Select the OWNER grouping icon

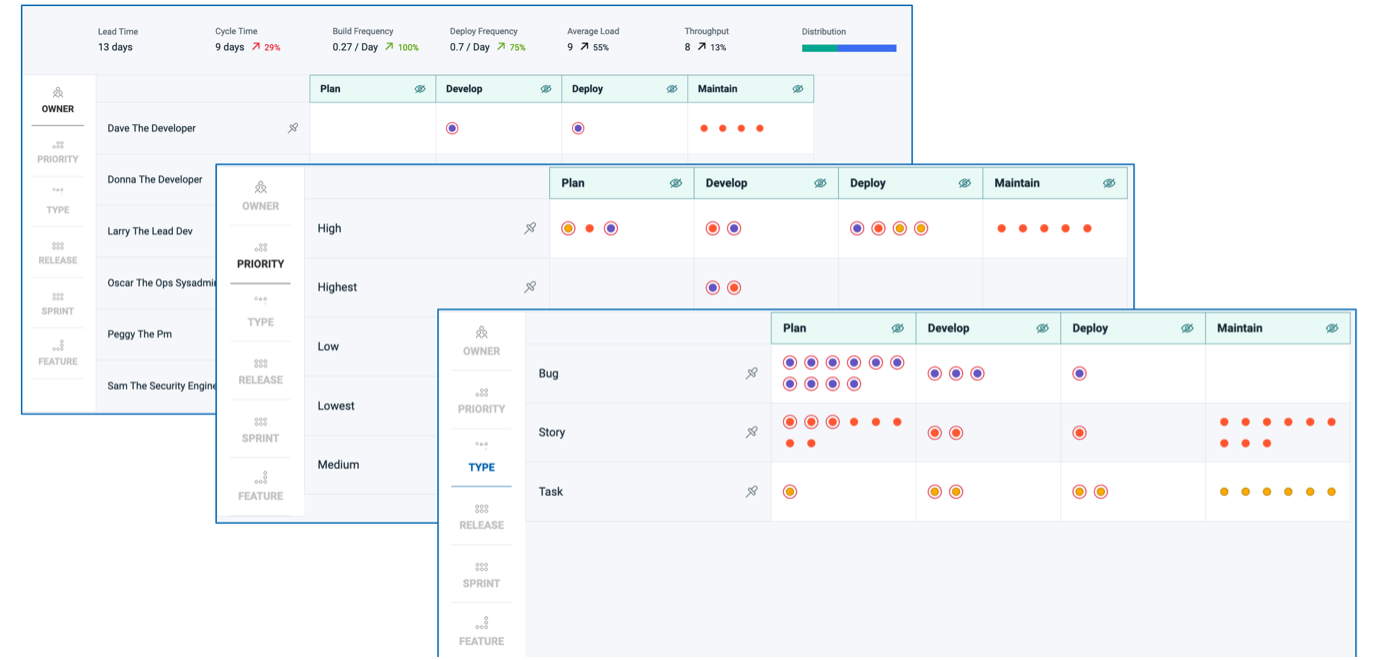point(57,96)
